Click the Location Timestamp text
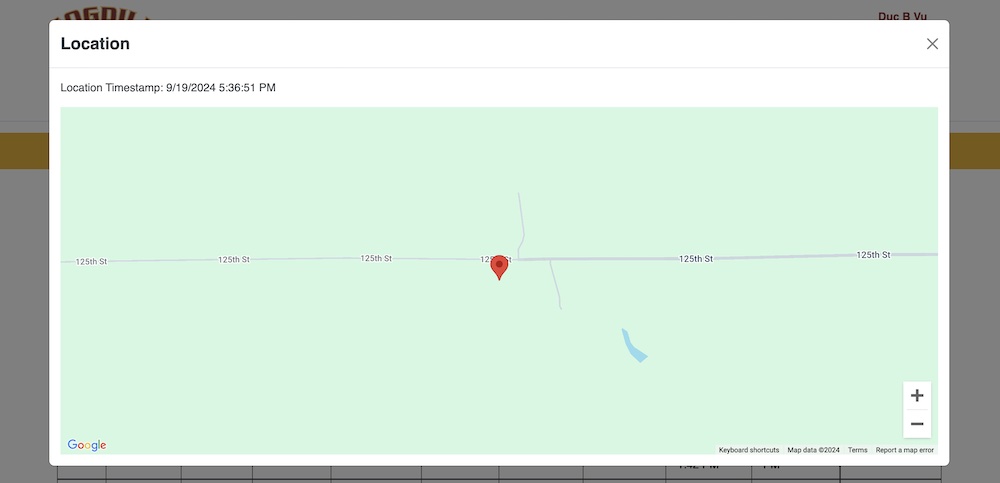 pos(168,87)
